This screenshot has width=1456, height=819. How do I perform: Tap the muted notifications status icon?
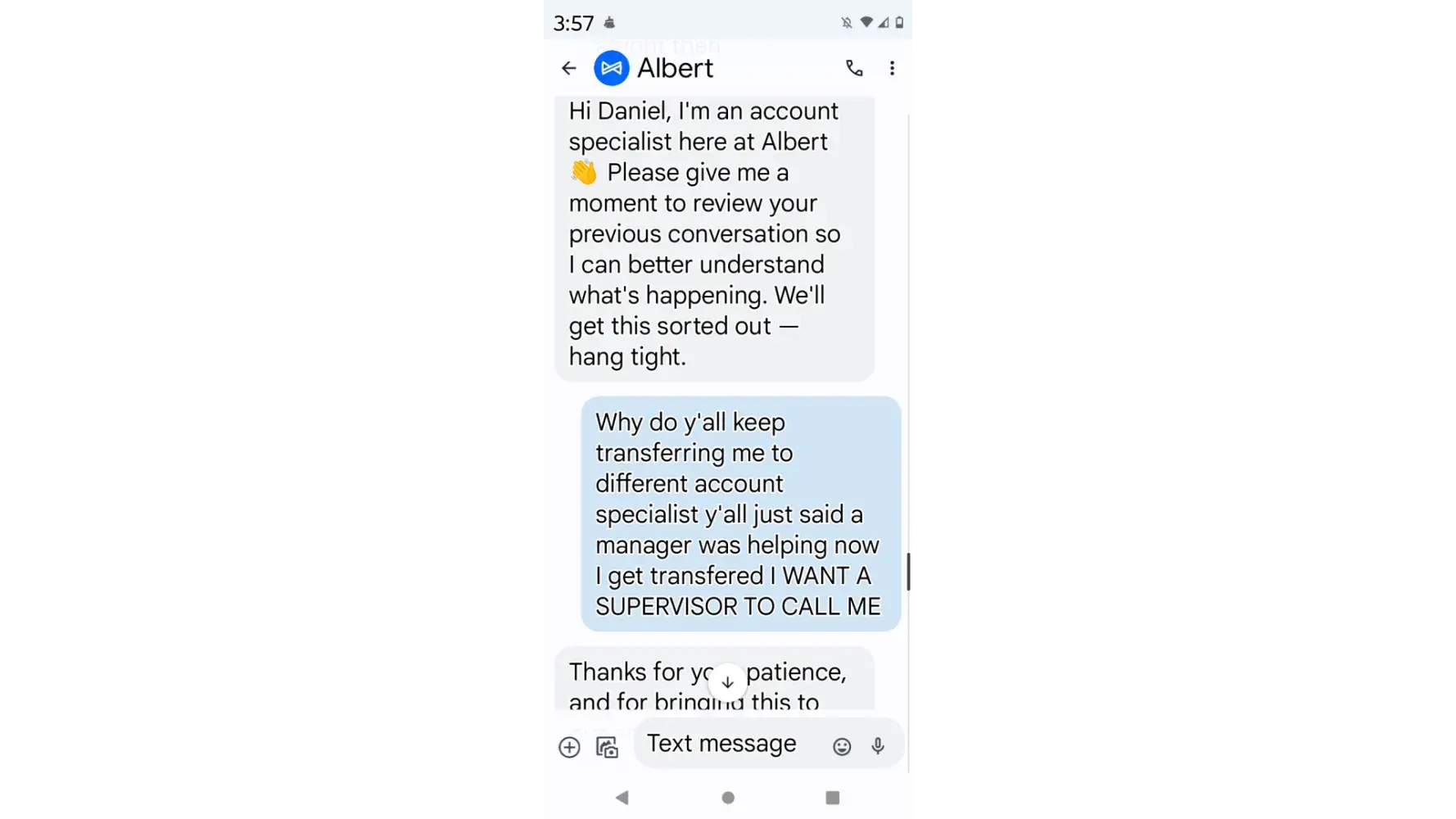click(x=847, y=23)
